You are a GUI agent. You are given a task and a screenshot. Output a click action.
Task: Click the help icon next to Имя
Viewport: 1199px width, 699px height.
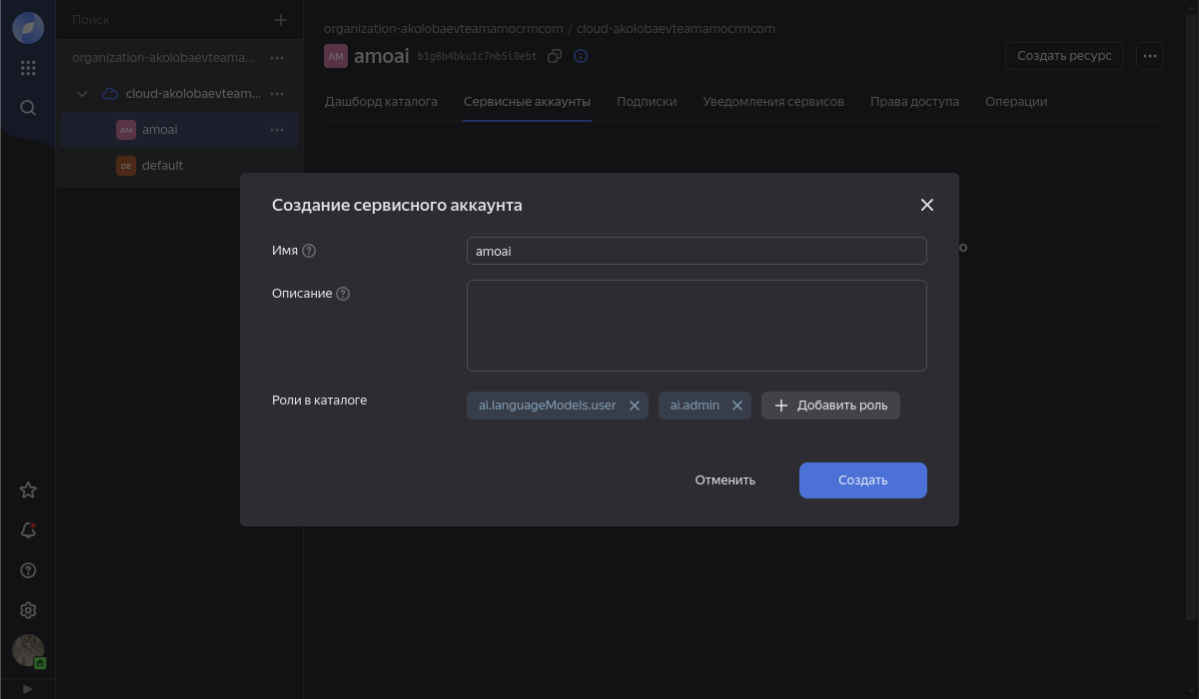coord(309,251)
